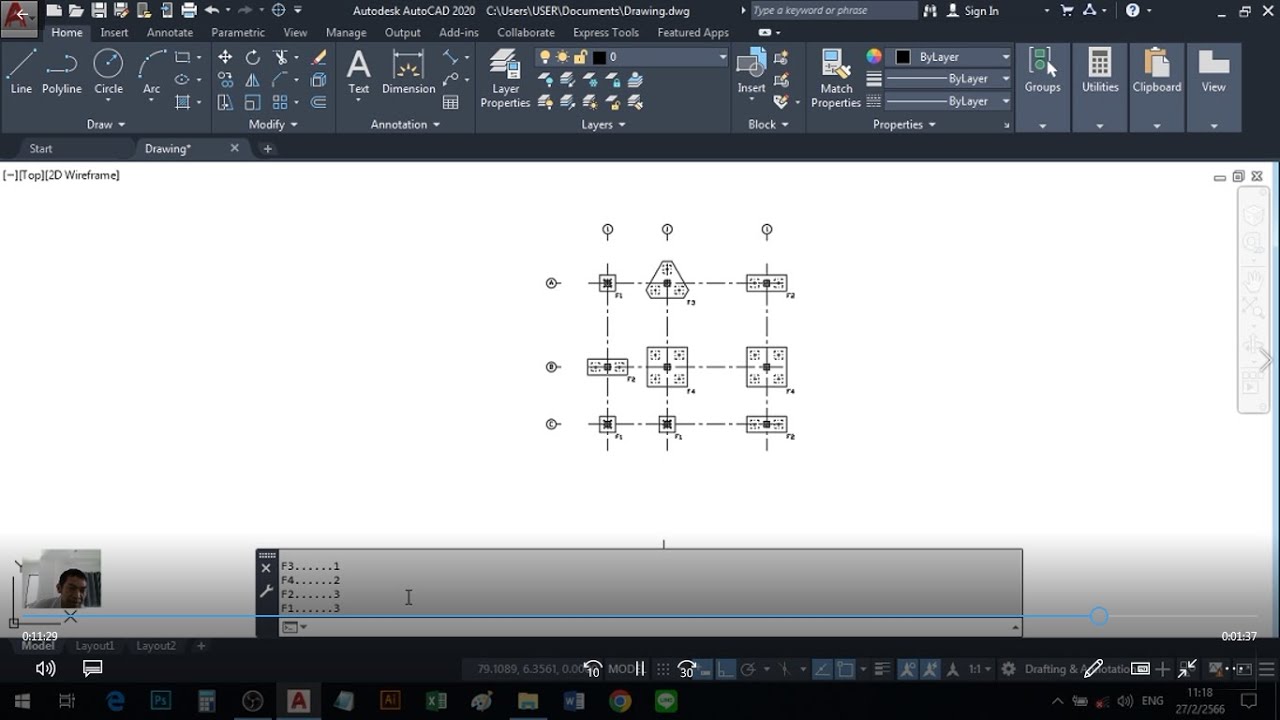Select the Circle tool
The height and width of the screenshot is (720, 1280).
coord(108,72)
